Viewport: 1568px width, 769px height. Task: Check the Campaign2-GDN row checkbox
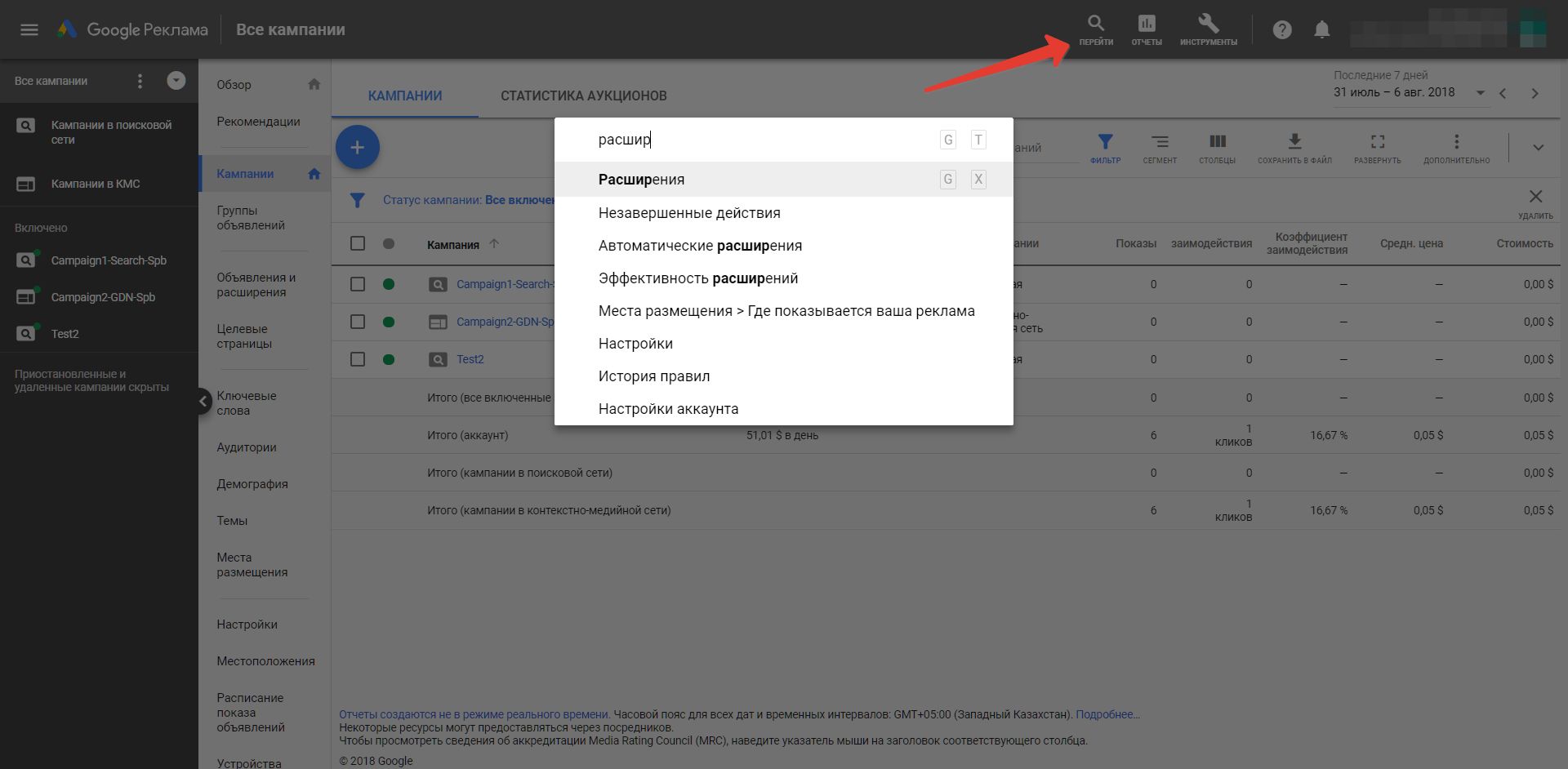click(358, 322)
